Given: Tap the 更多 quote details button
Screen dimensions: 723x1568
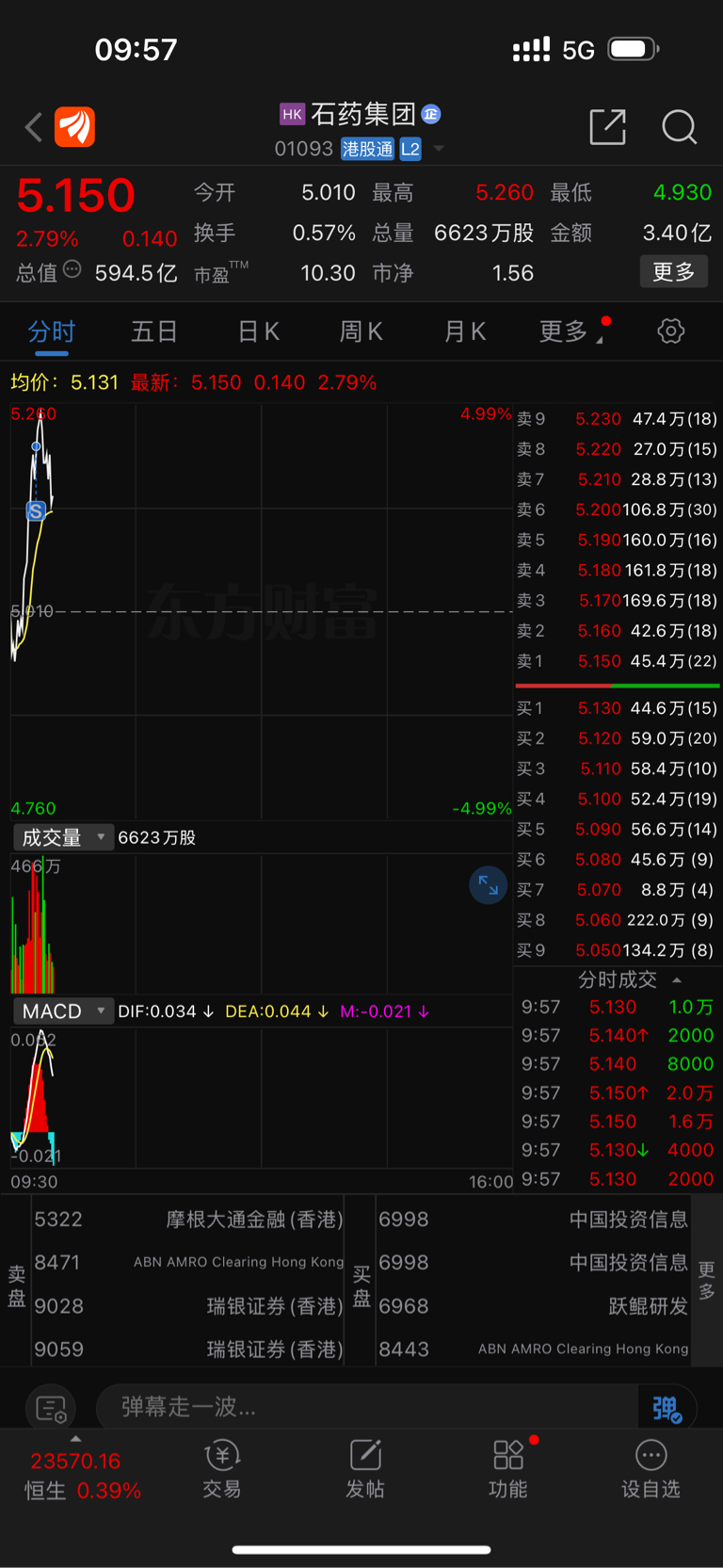Looking at the screenshot, I should (x=674, y=272).
